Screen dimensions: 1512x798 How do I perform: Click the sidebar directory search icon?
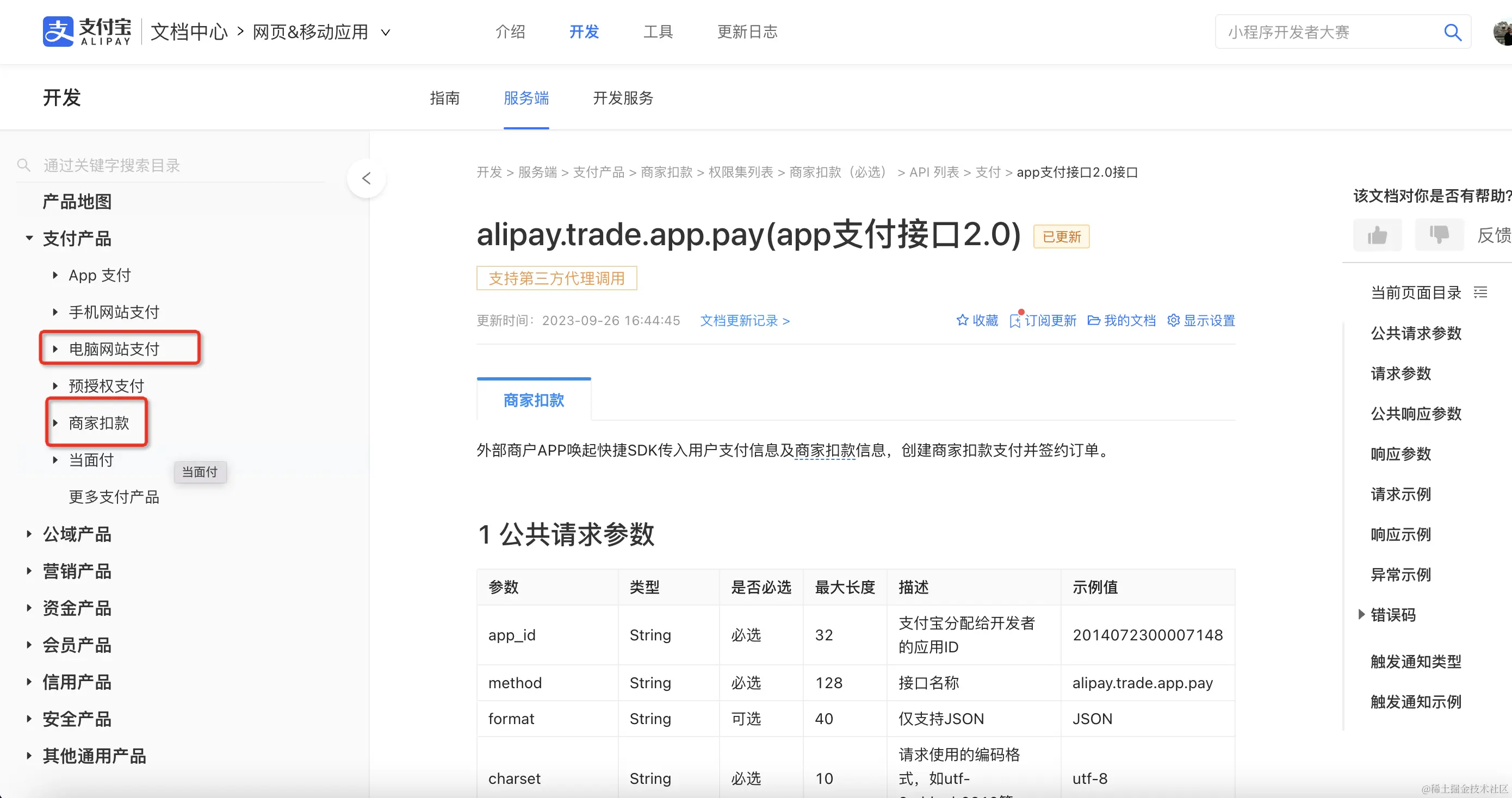(24, 165)
